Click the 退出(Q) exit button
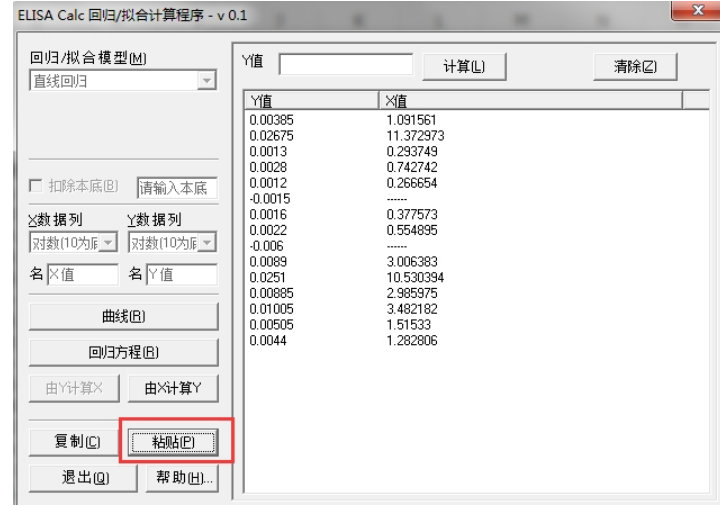Viewport: 720px width, 506px height. 83,478
